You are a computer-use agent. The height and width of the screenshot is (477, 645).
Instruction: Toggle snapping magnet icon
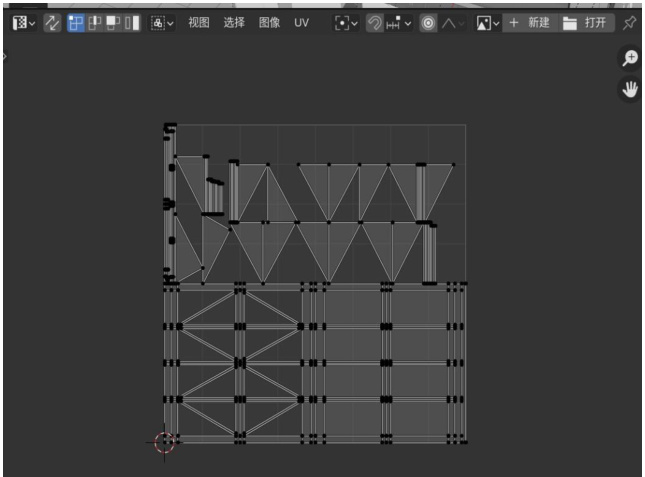[375, 22]
